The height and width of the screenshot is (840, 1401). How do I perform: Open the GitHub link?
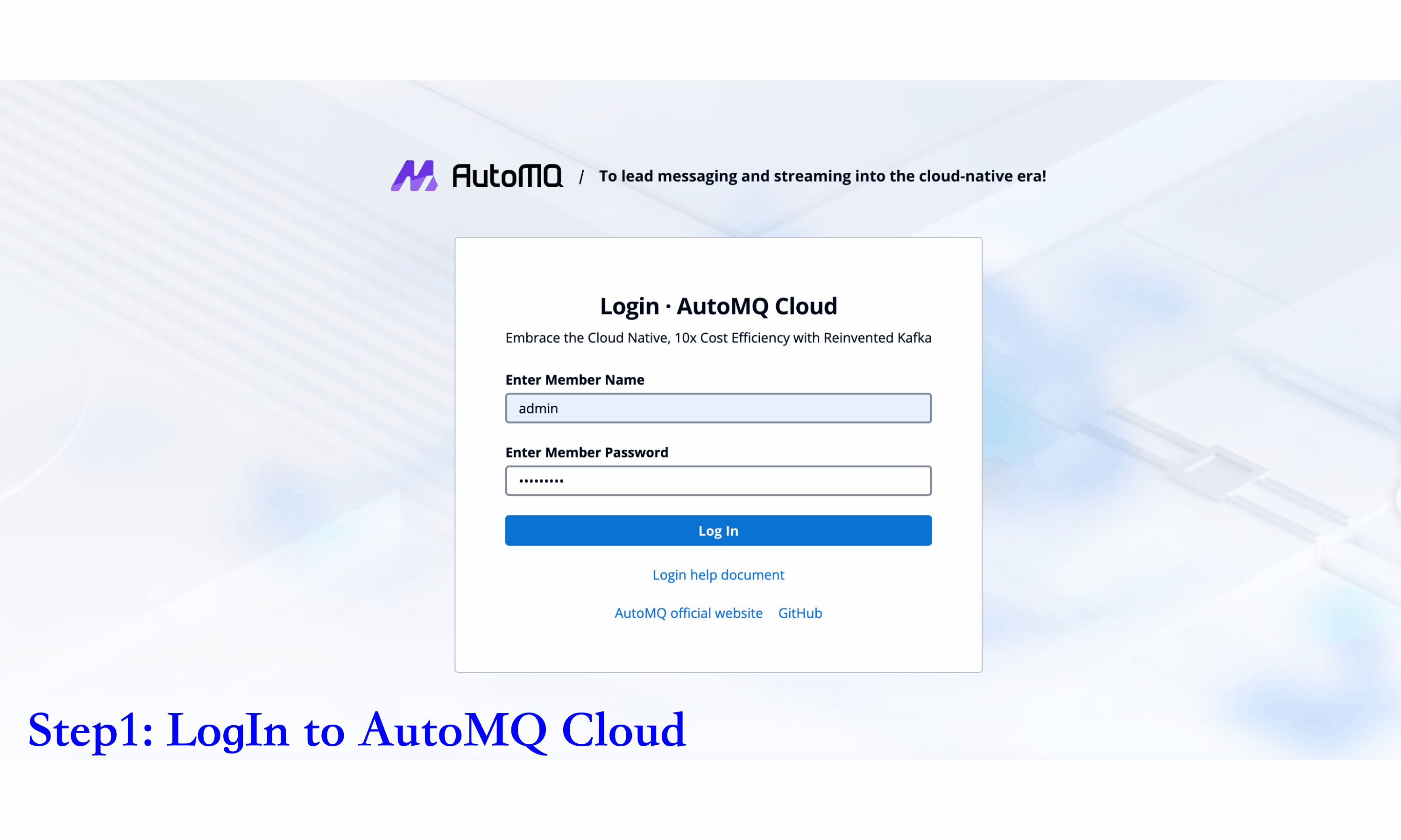(800, 613)
